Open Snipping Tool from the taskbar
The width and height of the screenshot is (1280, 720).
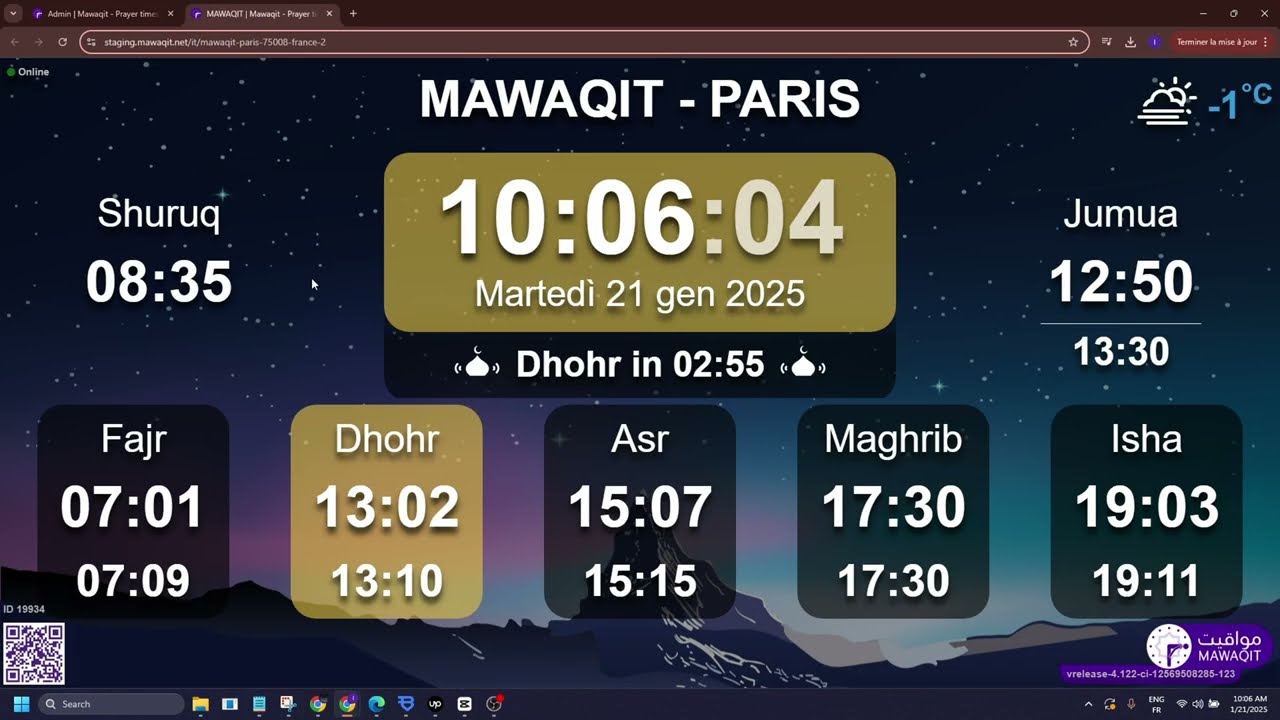click(288, 704)
